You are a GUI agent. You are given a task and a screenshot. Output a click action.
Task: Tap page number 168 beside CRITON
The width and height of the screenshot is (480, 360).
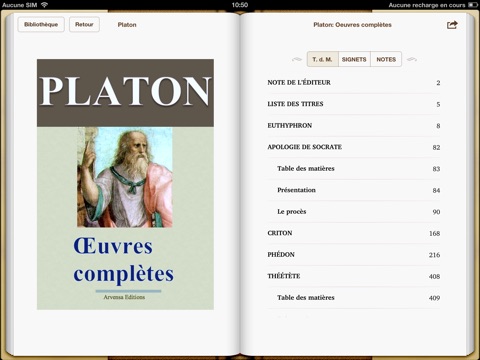[x=434, y=233]
